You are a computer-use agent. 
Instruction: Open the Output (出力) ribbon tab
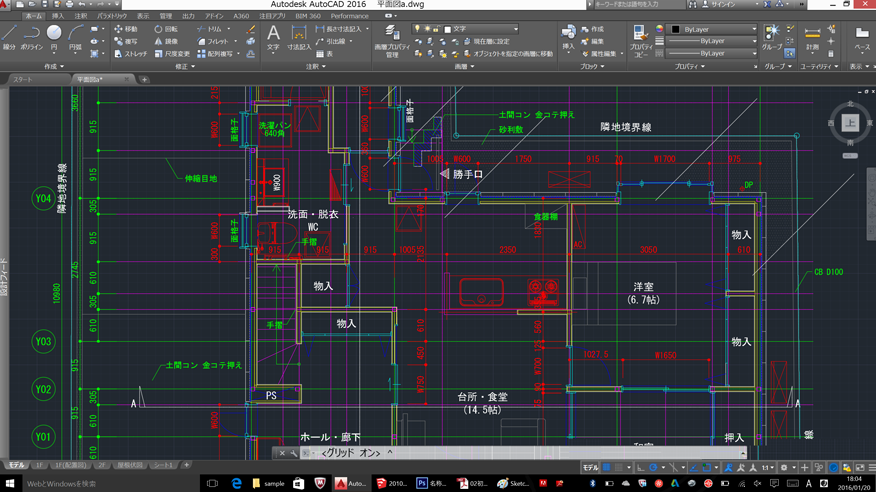tap(188, 16)
